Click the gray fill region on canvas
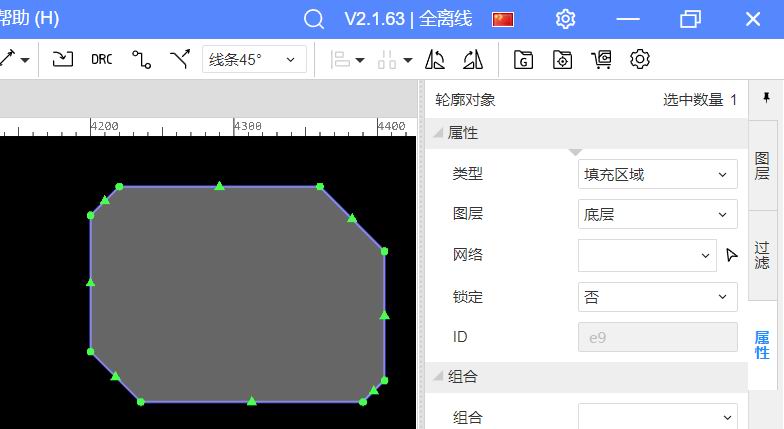 (238, 294)
